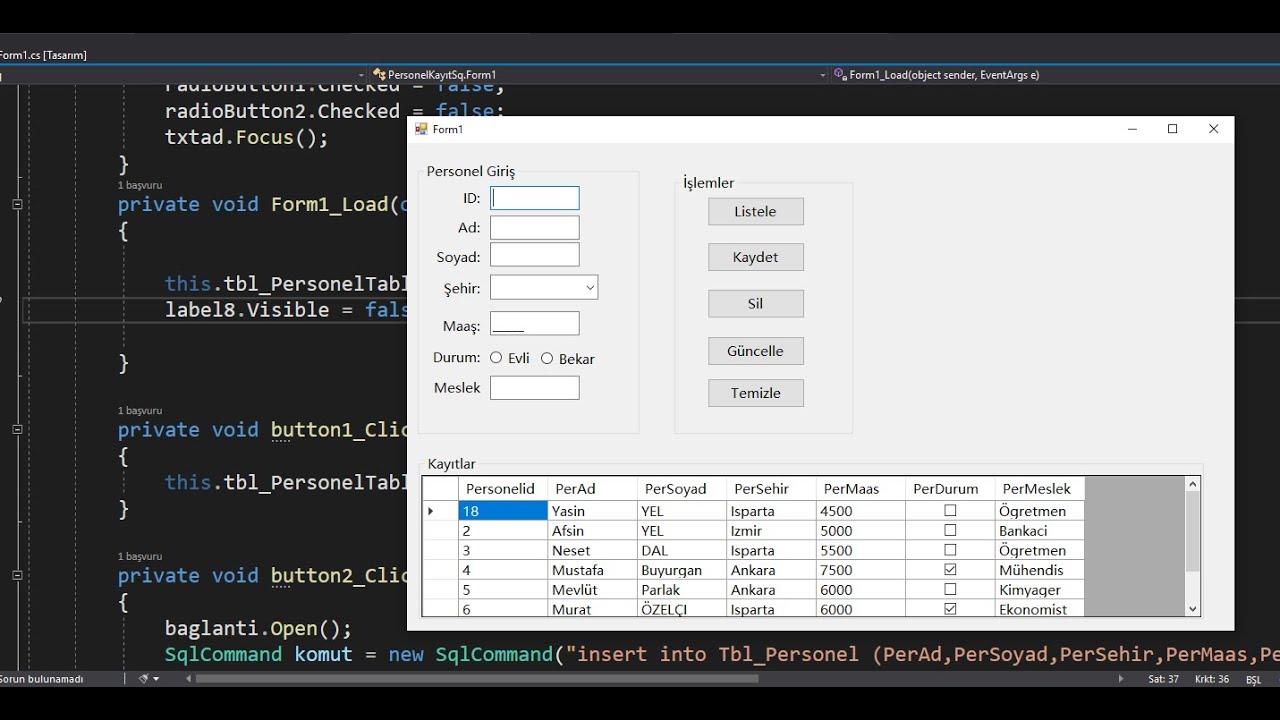Click the Güncelle button
The image size is (1280, 720).
755,351
